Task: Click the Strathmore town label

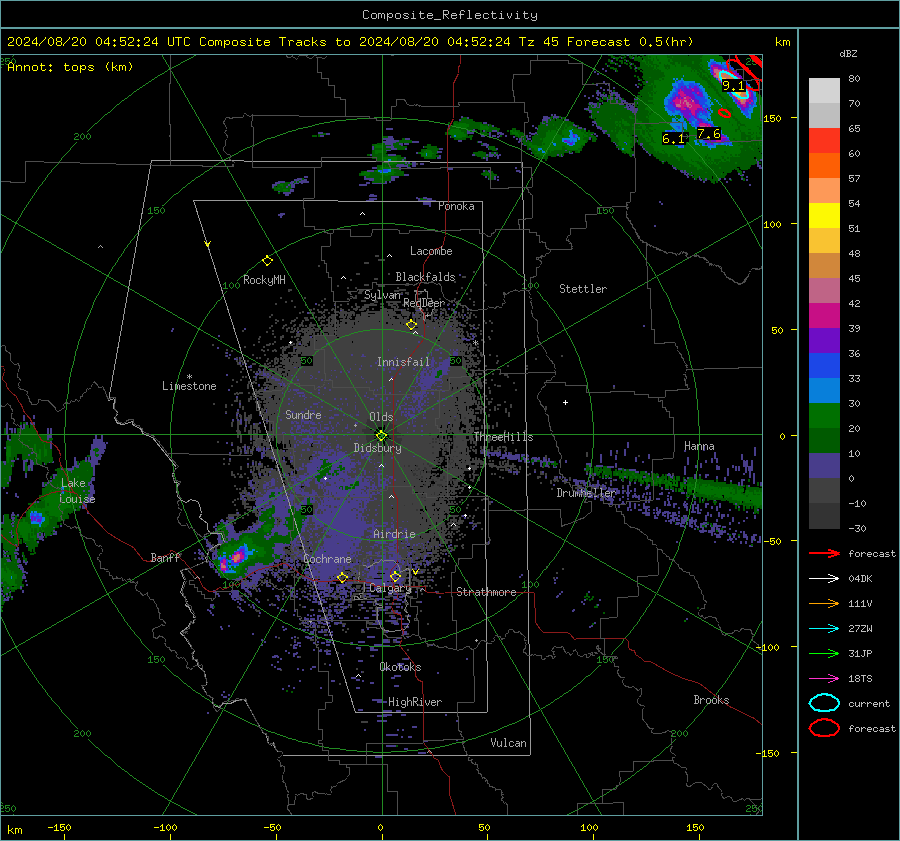Action: click(486, 592)
